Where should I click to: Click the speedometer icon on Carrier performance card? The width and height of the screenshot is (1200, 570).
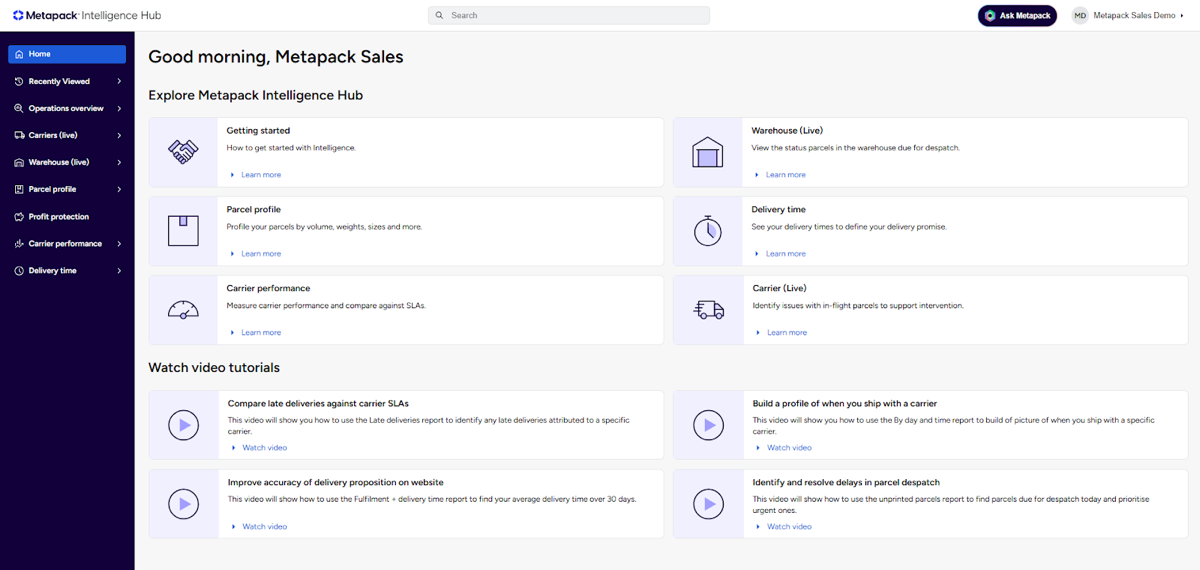pyautogui.click(x=183, y=310)
